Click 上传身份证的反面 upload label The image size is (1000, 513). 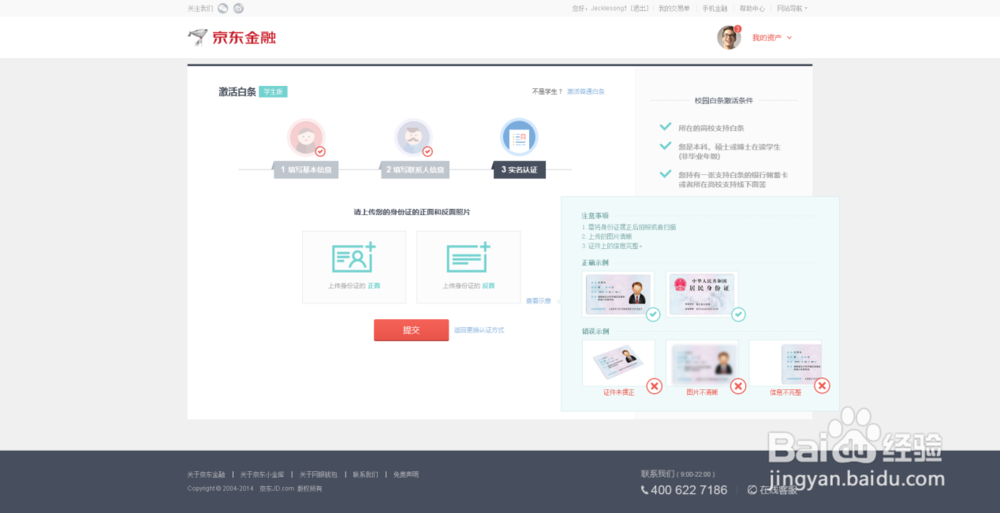click(468, 286)
